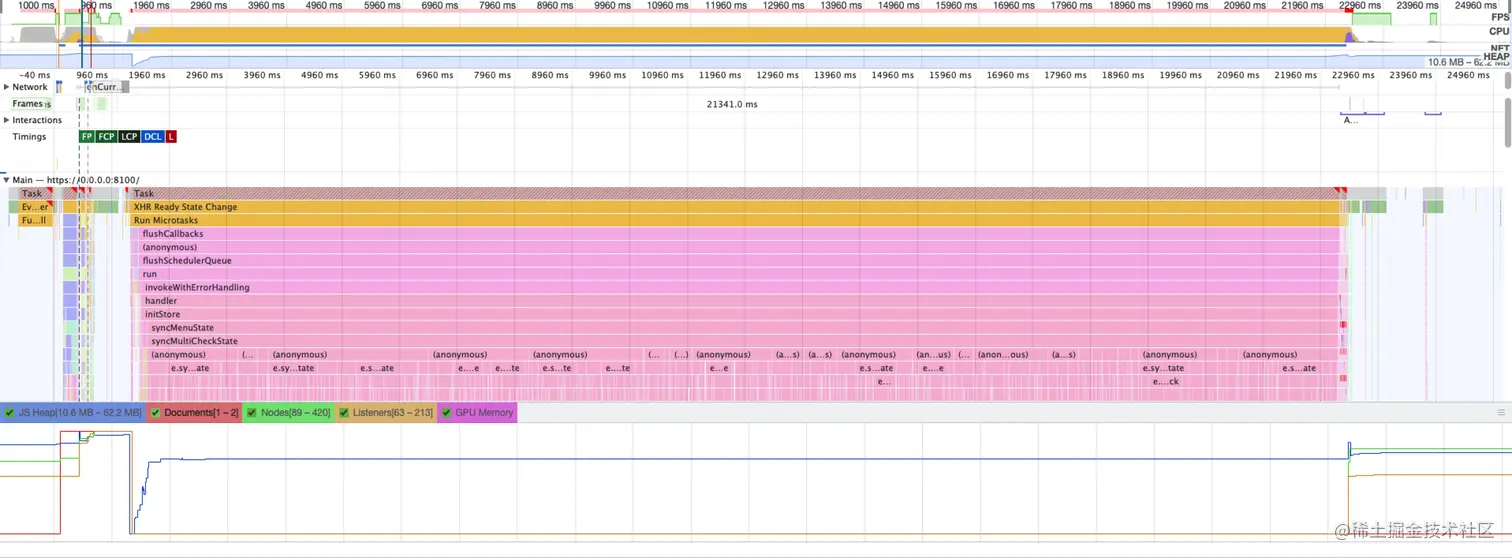
Task: Click the FPS overview label
Action: tap(1499, 17)
